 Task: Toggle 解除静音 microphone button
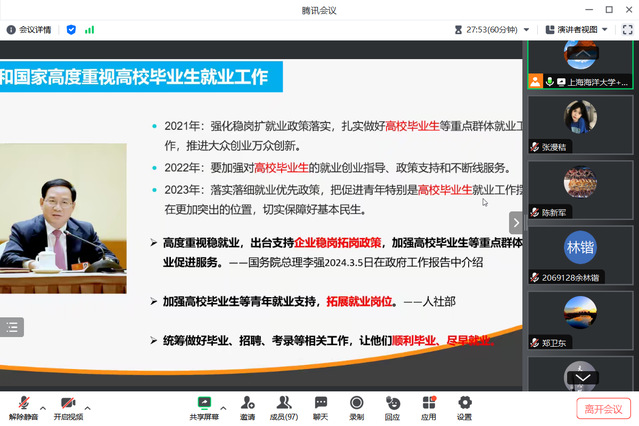point(22,406)
